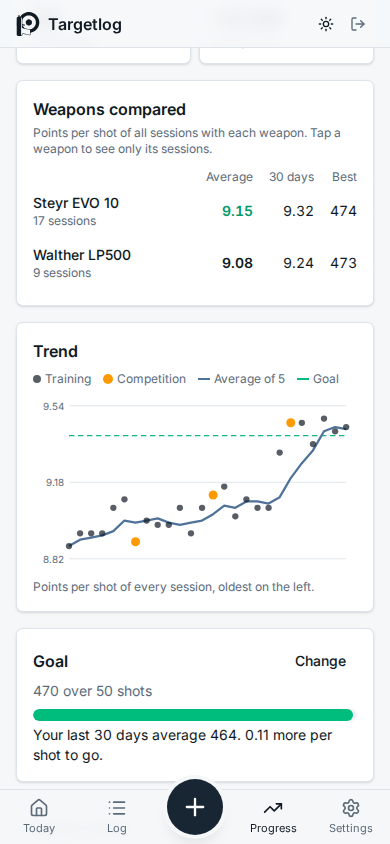Toggle the Average of 5 legend item

242,379
